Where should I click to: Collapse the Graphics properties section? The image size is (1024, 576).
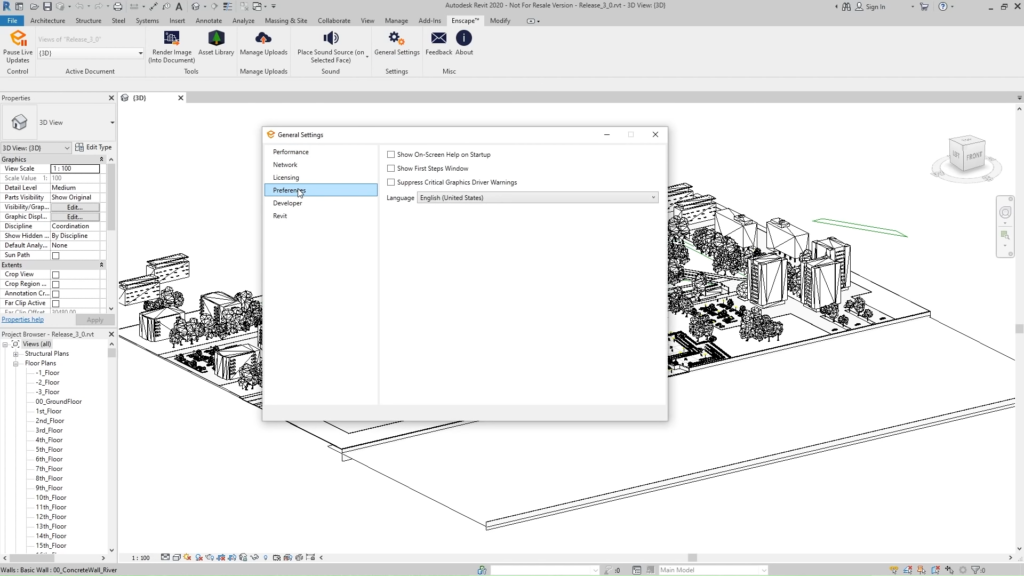tap(101, 159)
